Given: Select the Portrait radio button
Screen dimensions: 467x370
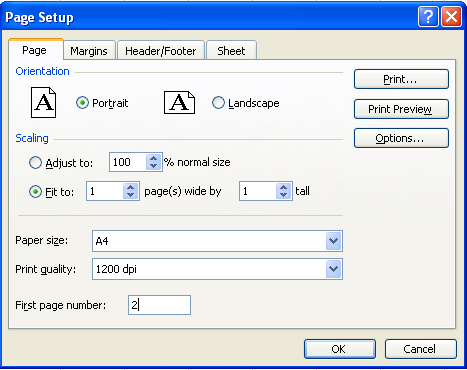Looking at the screenshot, I should (82, 103).
